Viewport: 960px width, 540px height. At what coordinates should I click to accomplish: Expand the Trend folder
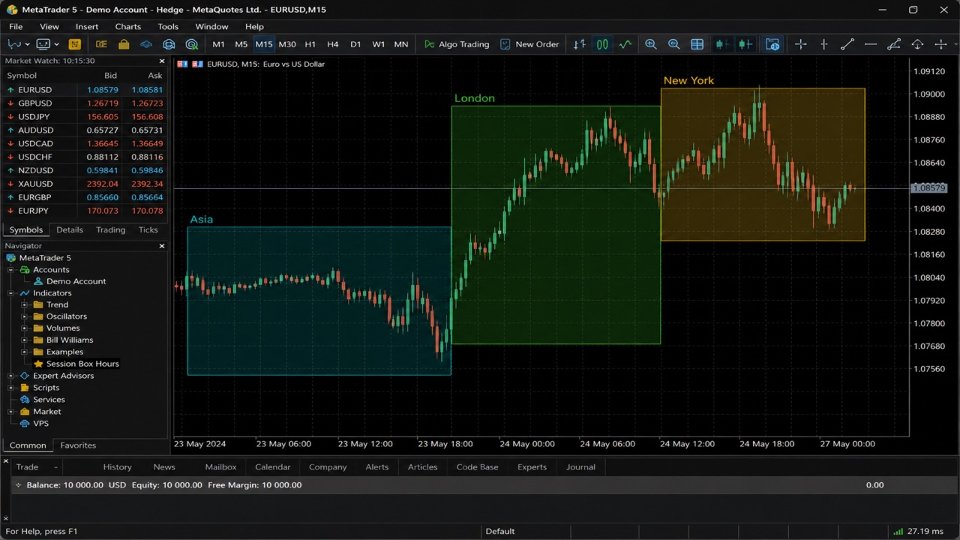coord(24,305)
